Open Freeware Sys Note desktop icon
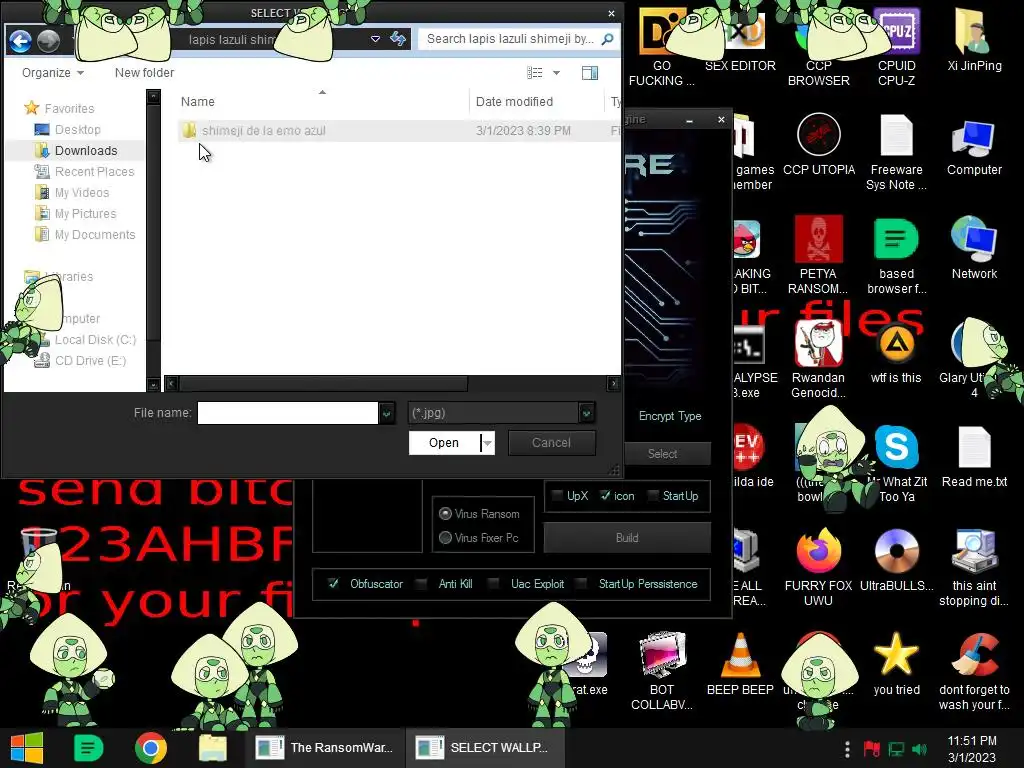1024x768 pixels. pos(896,153)
